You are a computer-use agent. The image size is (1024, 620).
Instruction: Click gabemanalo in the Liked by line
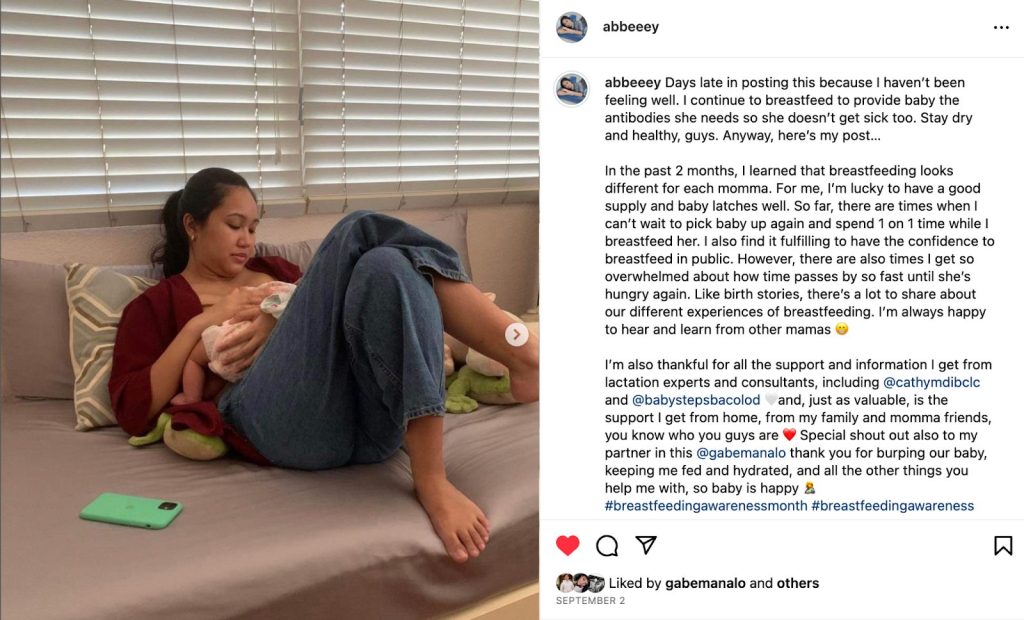[x=705, y=583]
